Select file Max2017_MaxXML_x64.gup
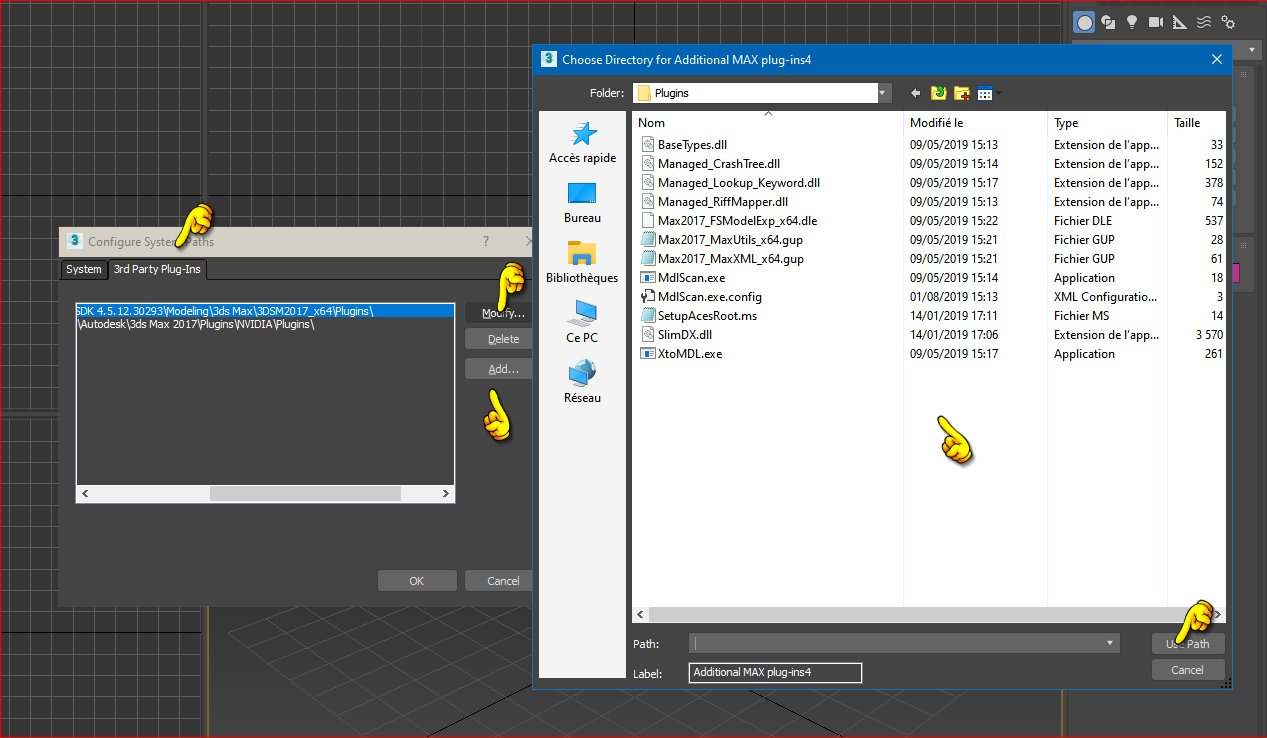1267x738 pixels. click(x=730, y=259)
